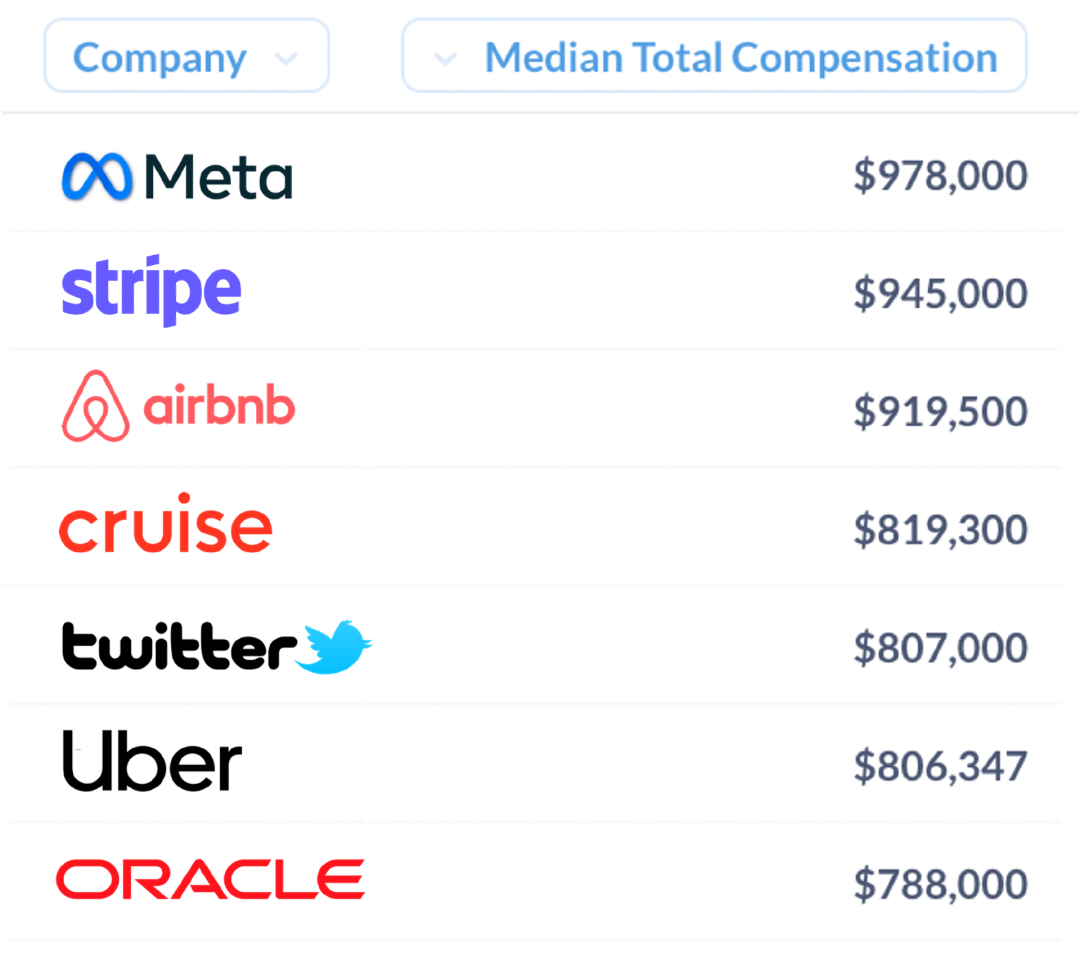
Task: Click the red Oracle logo
Action: click(210, 879)
